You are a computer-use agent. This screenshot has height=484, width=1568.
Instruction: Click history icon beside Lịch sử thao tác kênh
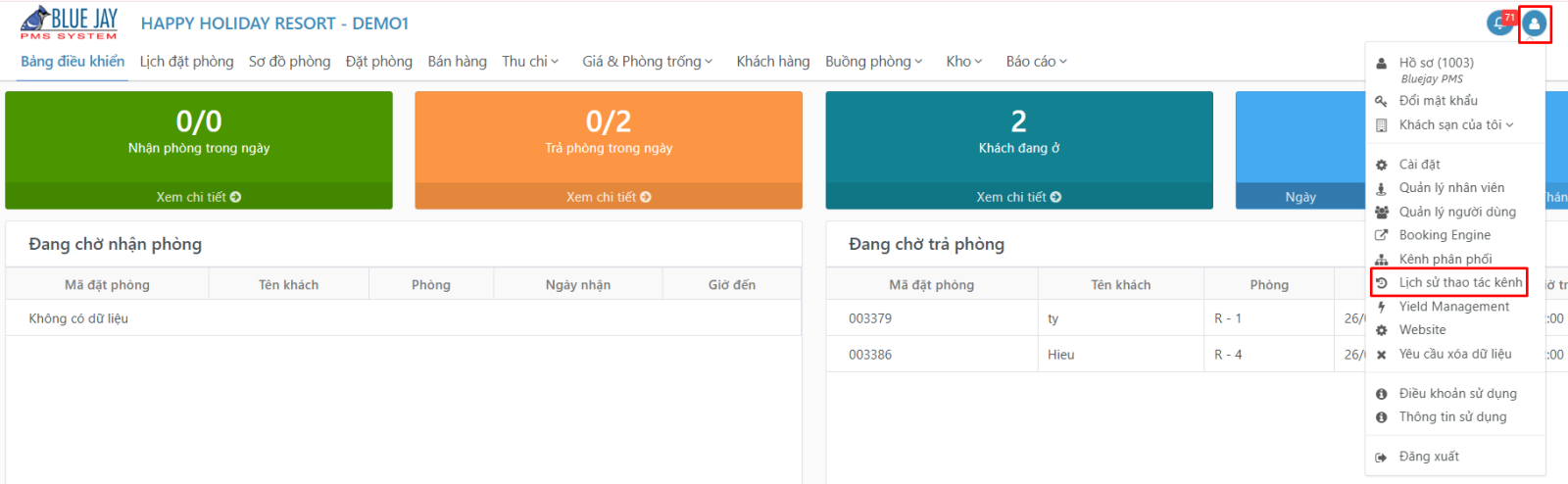(1381, 283)
